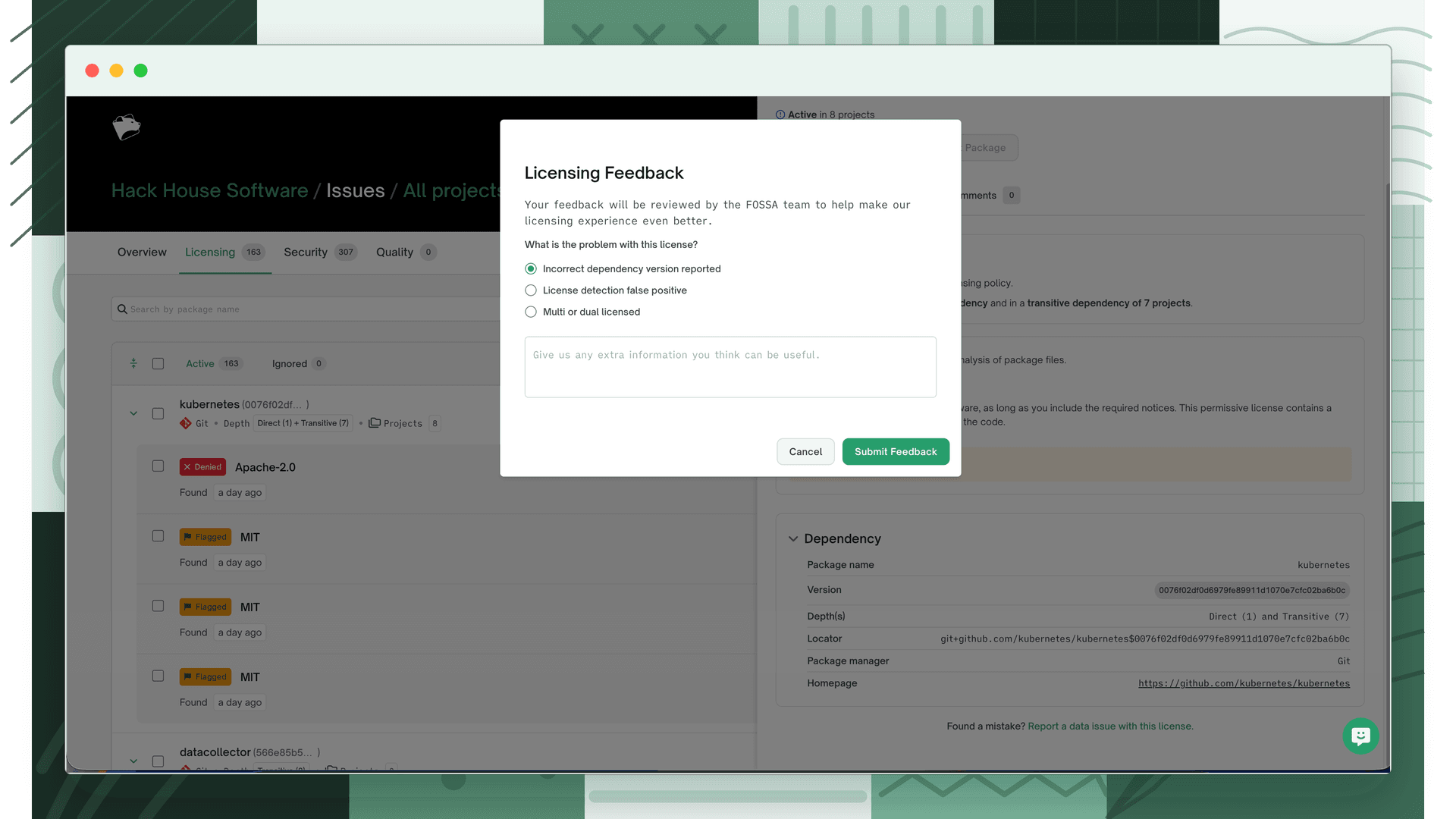1456x819 pixels.
Task: Click the Apache-2.0 license name
Action: [x=265, y=467]
